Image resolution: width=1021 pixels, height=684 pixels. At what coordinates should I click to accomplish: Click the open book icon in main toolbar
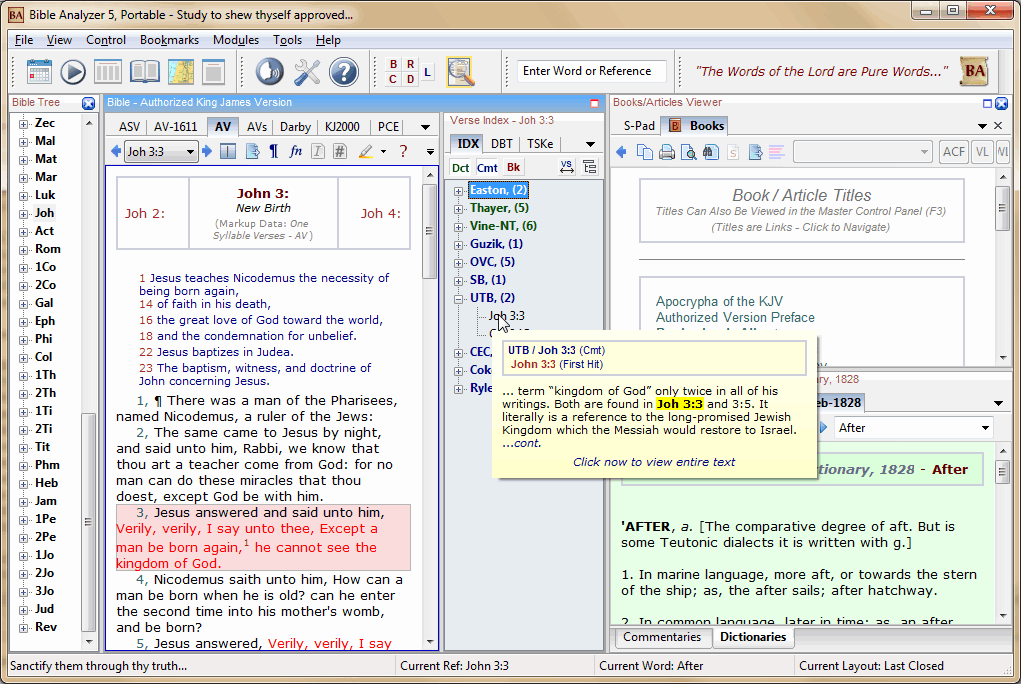[x=145, y=72]
